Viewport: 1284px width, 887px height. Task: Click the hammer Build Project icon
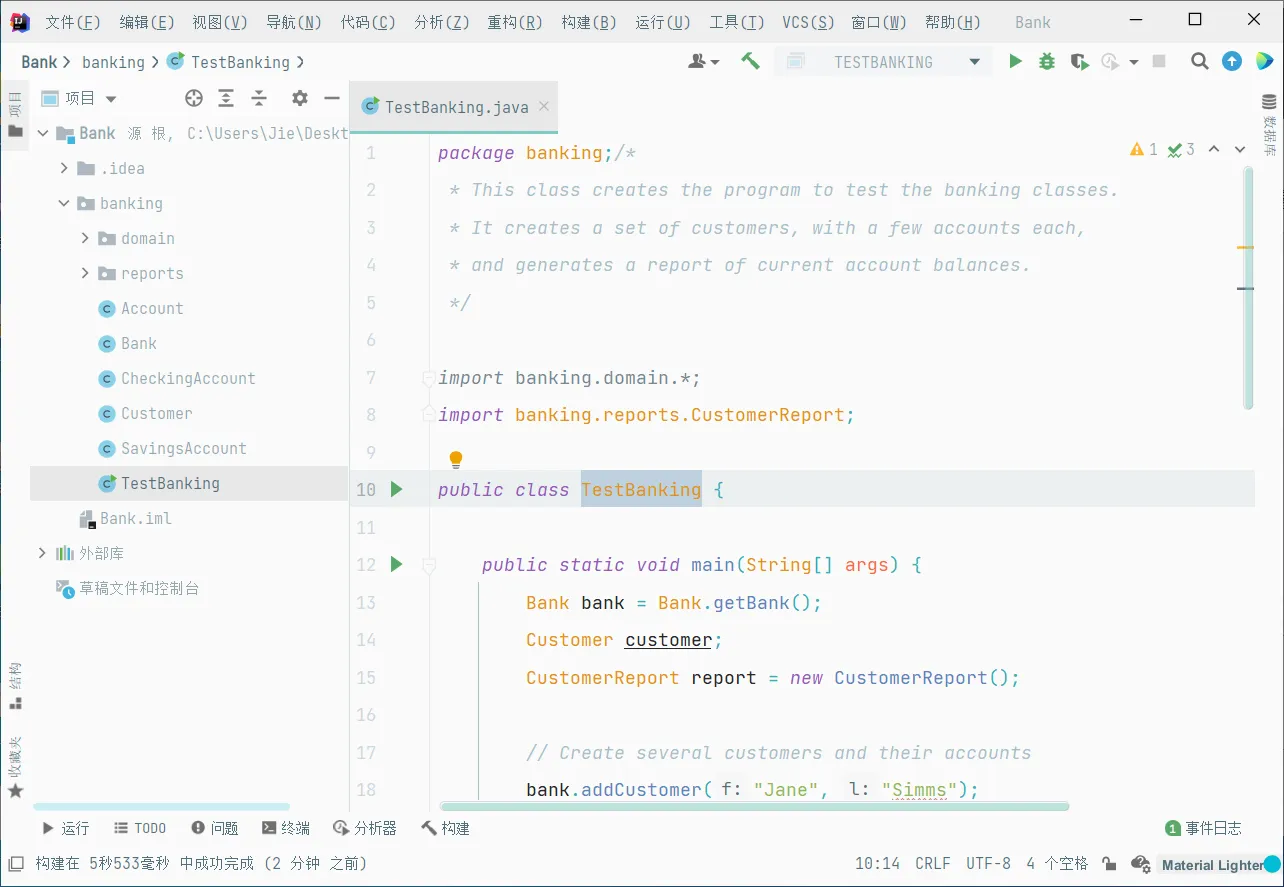[x=750, y=62]
